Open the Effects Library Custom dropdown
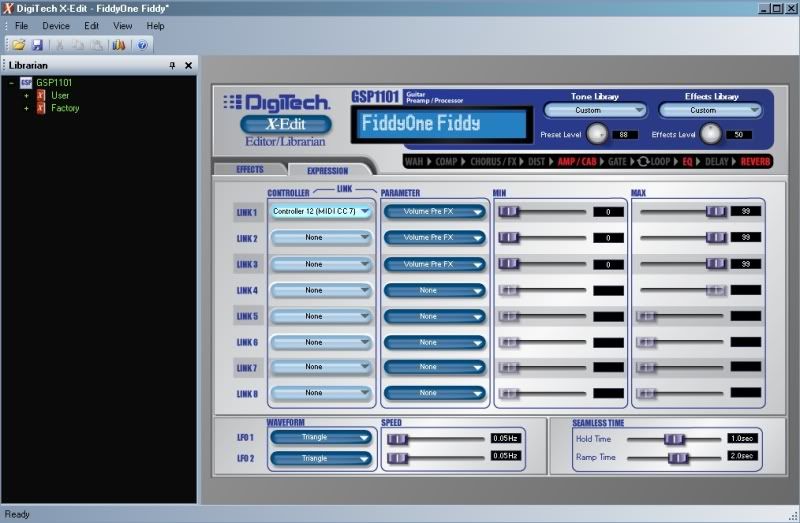Image resolution: width=800 pixels, height=523 pixels. pos(710,110)
